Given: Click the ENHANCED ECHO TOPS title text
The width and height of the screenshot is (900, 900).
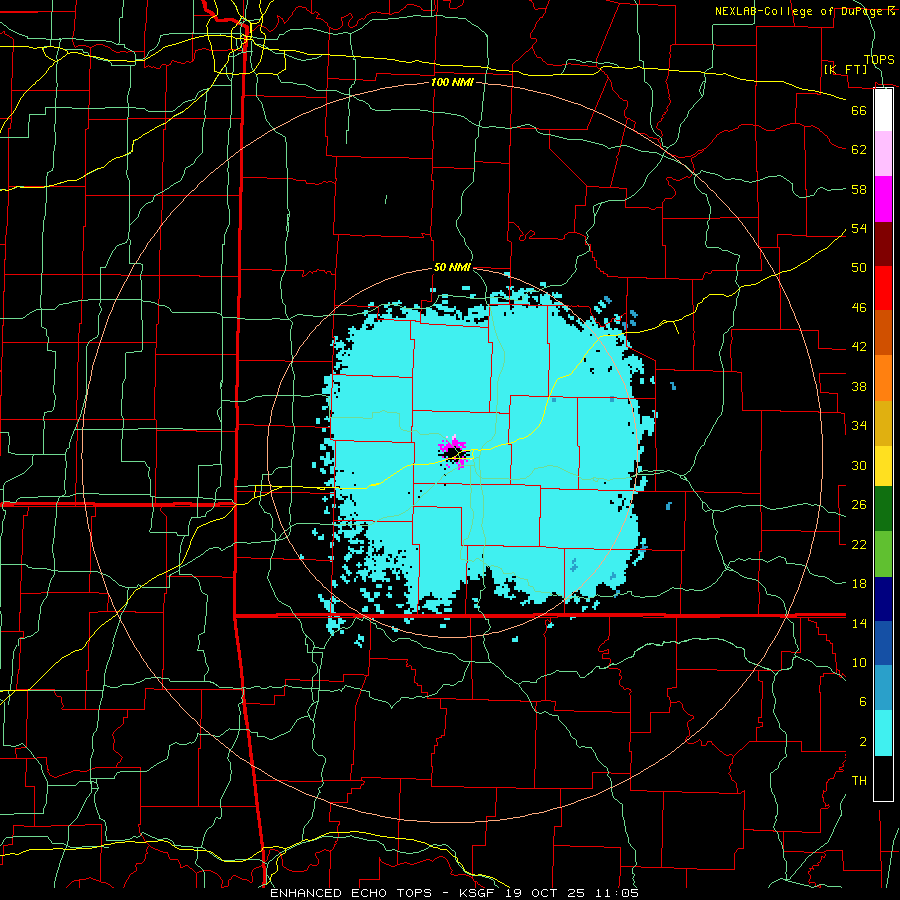Looking at the screenshot, I should pyautogui.click(x=354, y=893).
